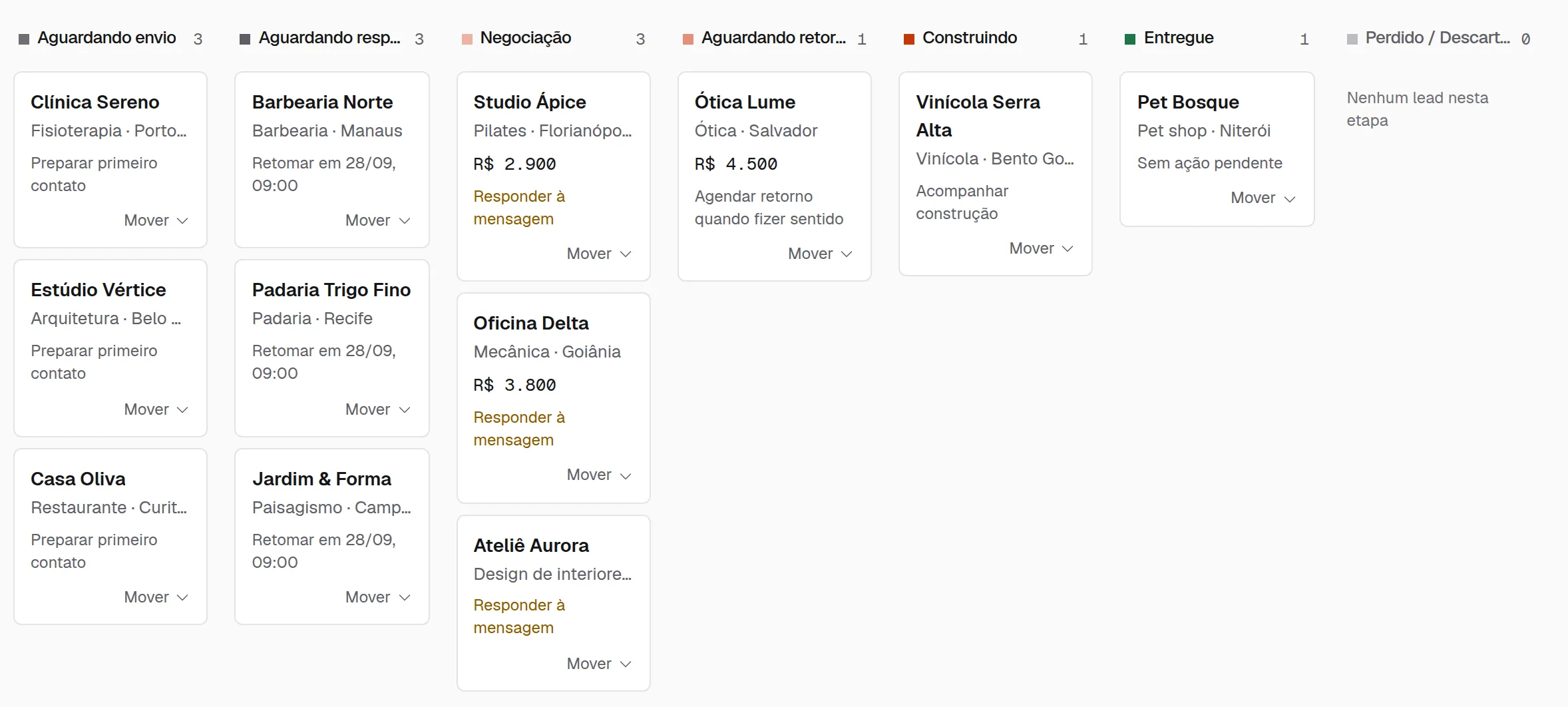Select the Perdido / Descart... column header
Screen dimensions: 1568x707
tap(1438, 38)
